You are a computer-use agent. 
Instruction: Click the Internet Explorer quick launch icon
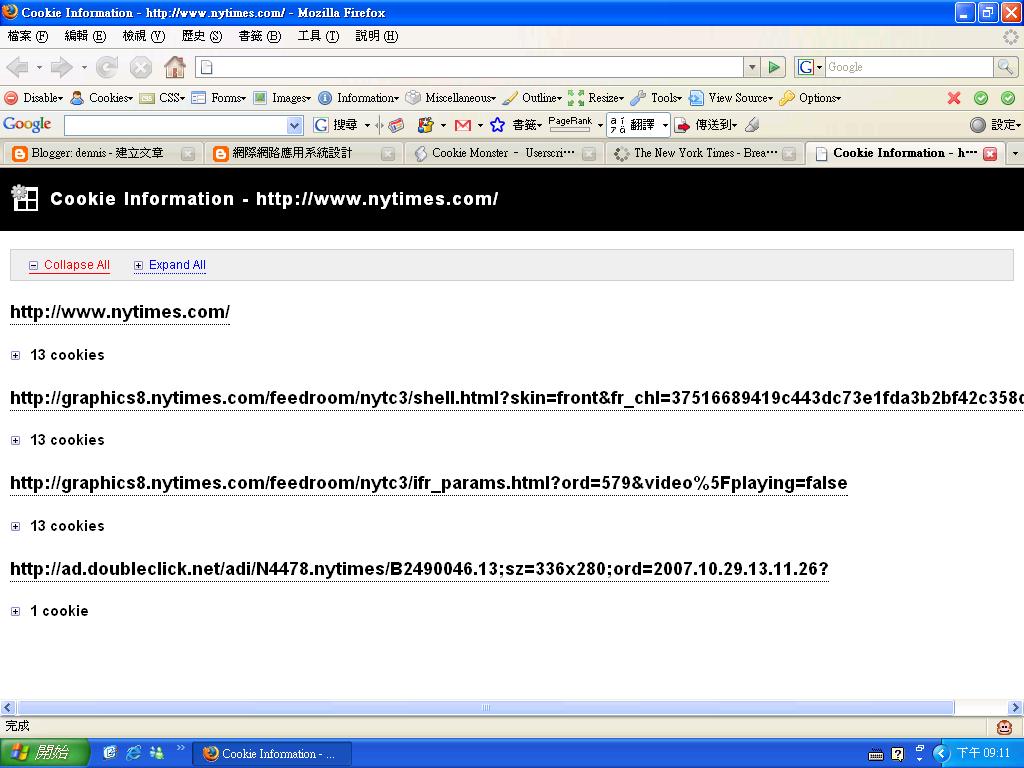coord(133,753)
